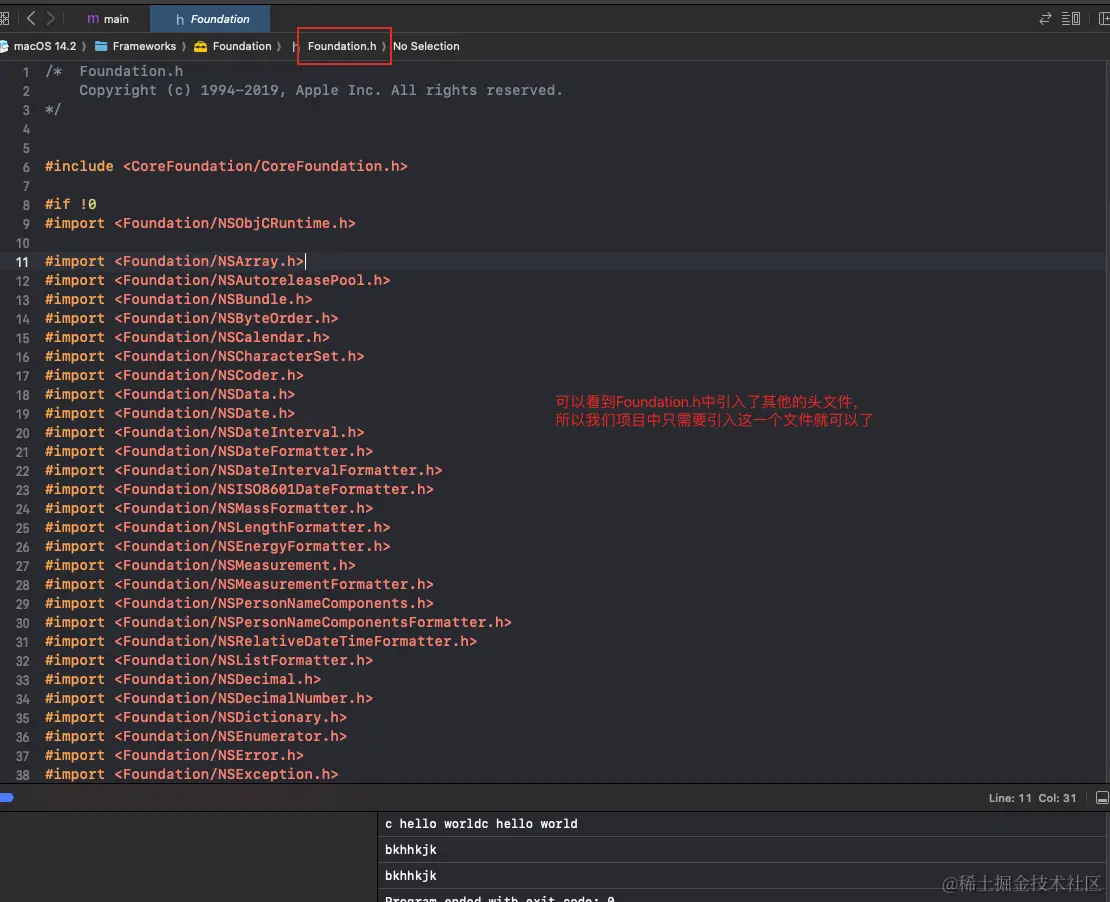Click the copyright comment line
The height and width of the screenshot is (902, 1110).
pyautogui.click(x=321, y=91)
